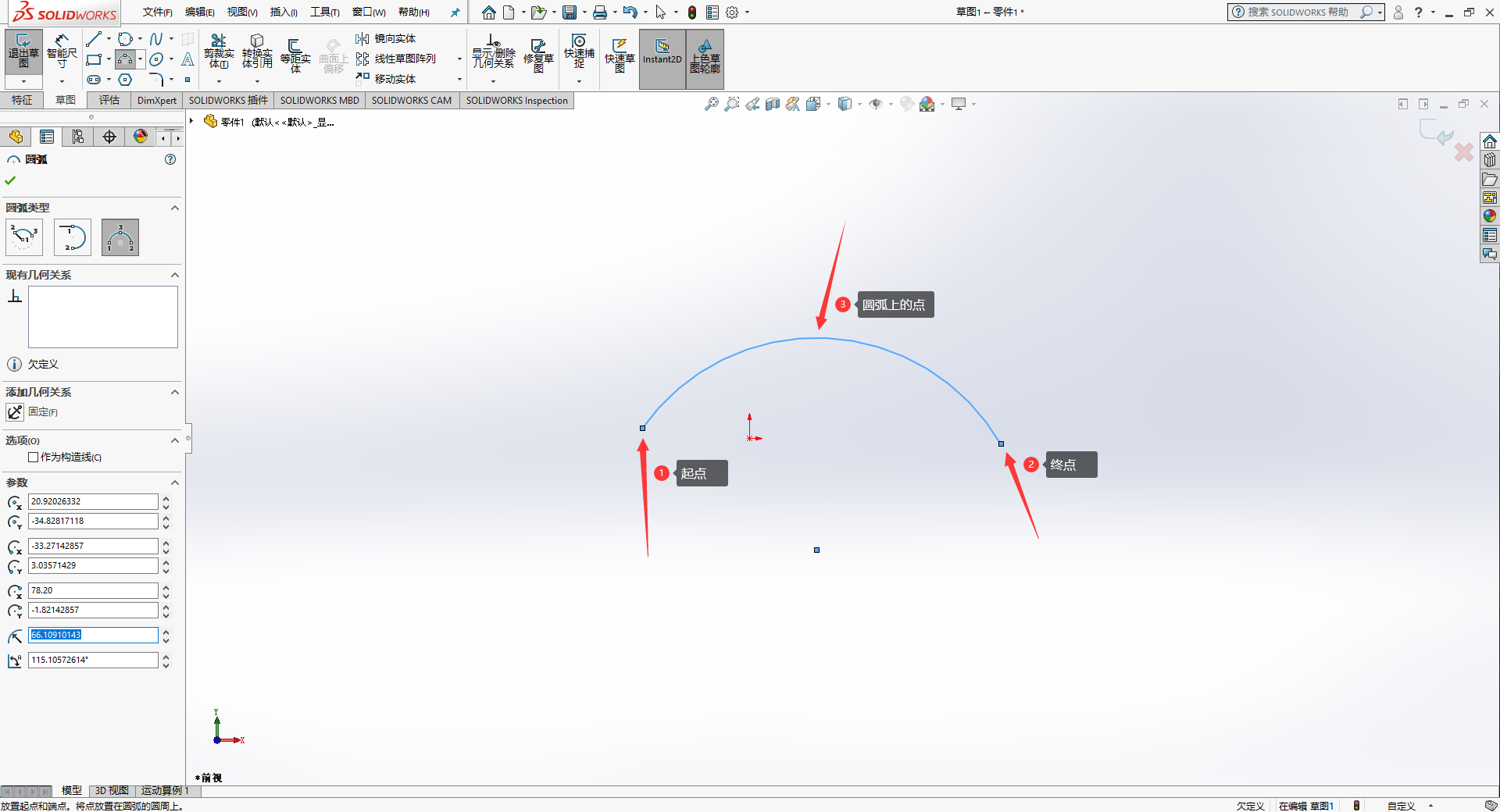Collapse Add Relations (添加几何关系) section
1500x812 pixels.
pos(175,392)
